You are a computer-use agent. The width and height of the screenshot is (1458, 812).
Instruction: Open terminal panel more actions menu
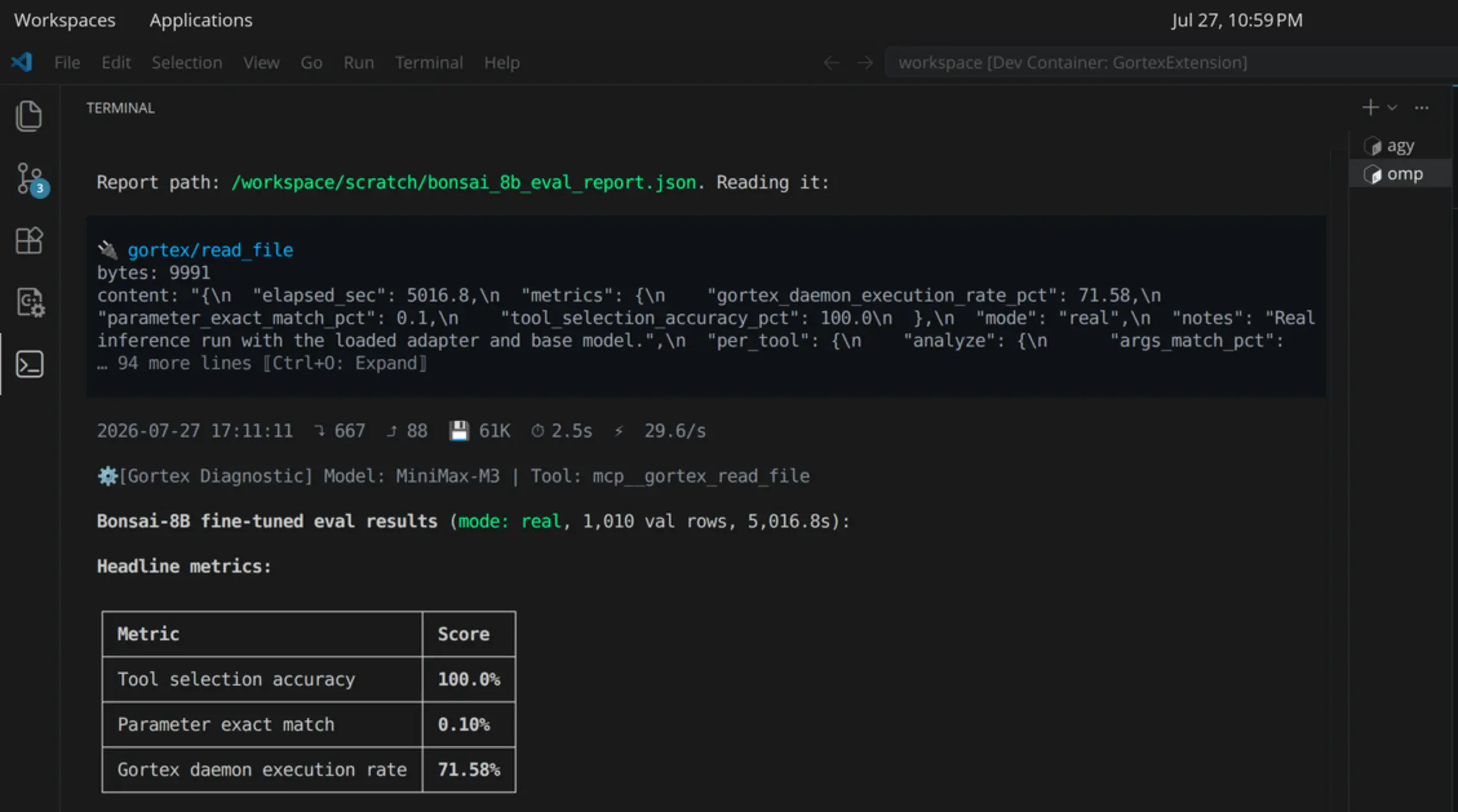click(1422, 108)
